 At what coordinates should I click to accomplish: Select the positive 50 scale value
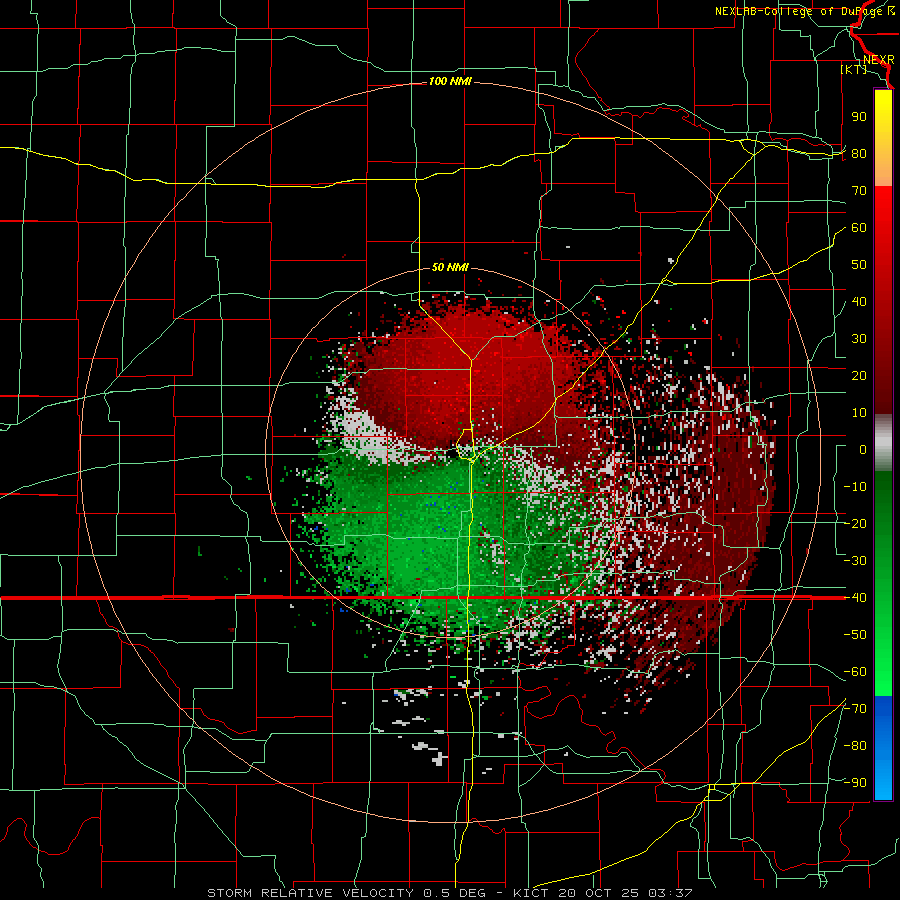(859, 265)
